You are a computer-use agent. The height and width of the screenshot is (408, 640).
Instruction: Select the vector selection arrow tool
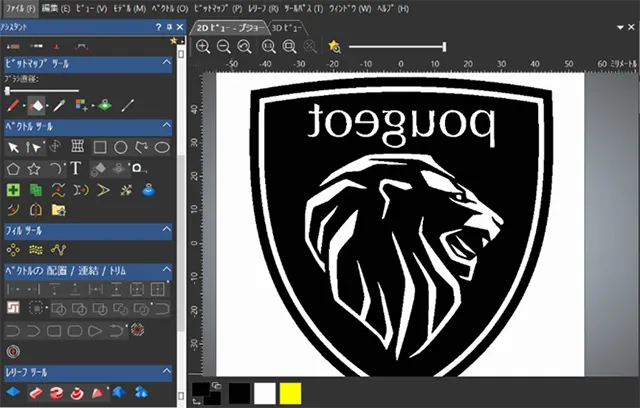click(13, 147)
